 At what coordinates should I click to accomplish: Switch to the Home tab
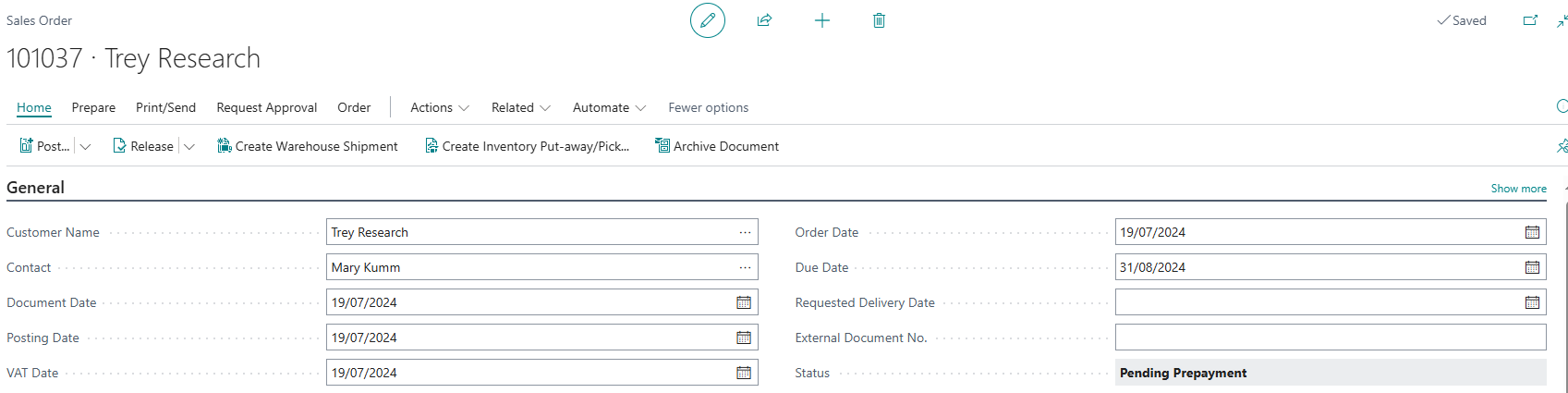[x=34, y=107]
